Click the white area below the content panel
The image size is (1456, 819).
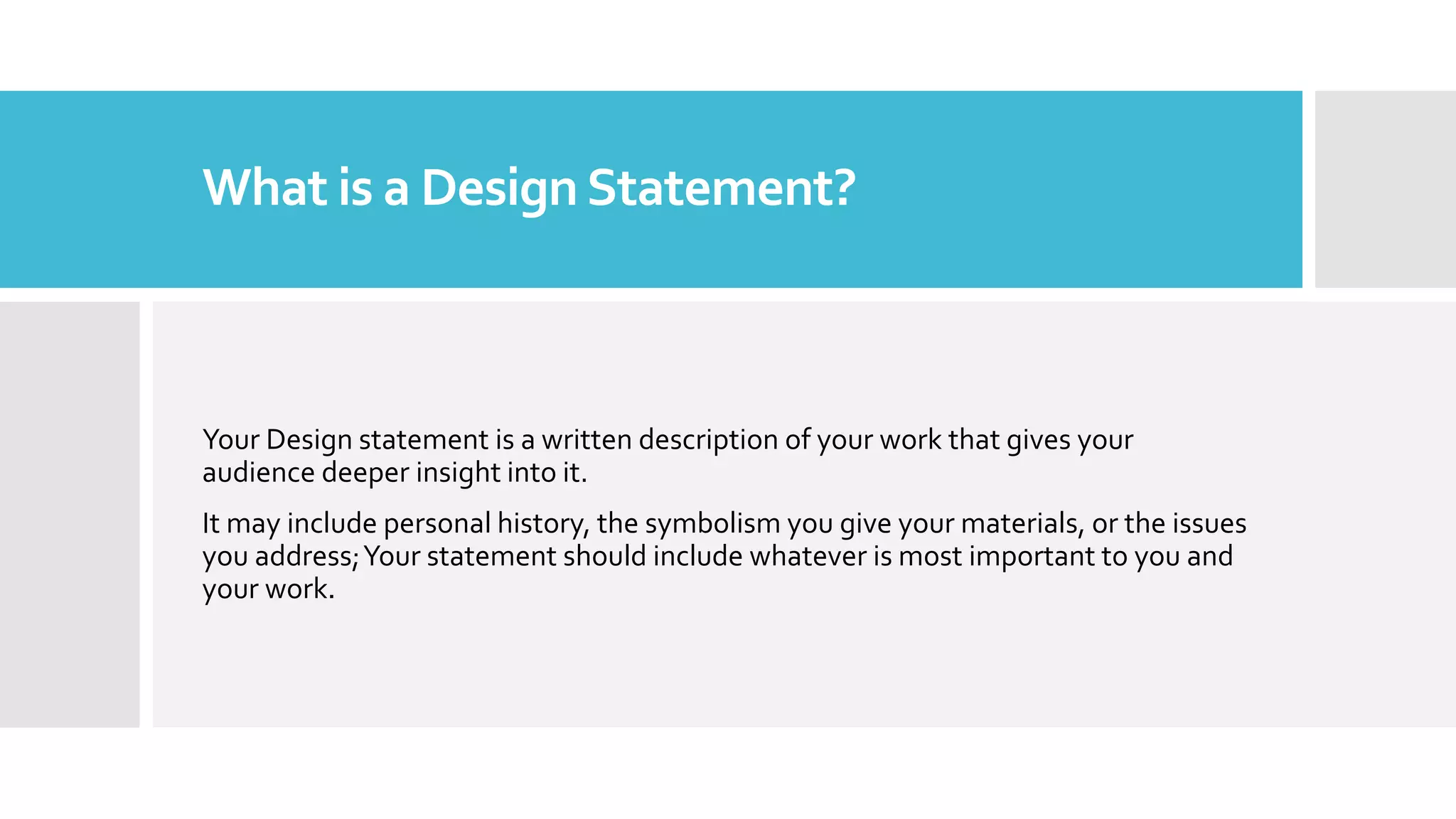click(711, 775)
